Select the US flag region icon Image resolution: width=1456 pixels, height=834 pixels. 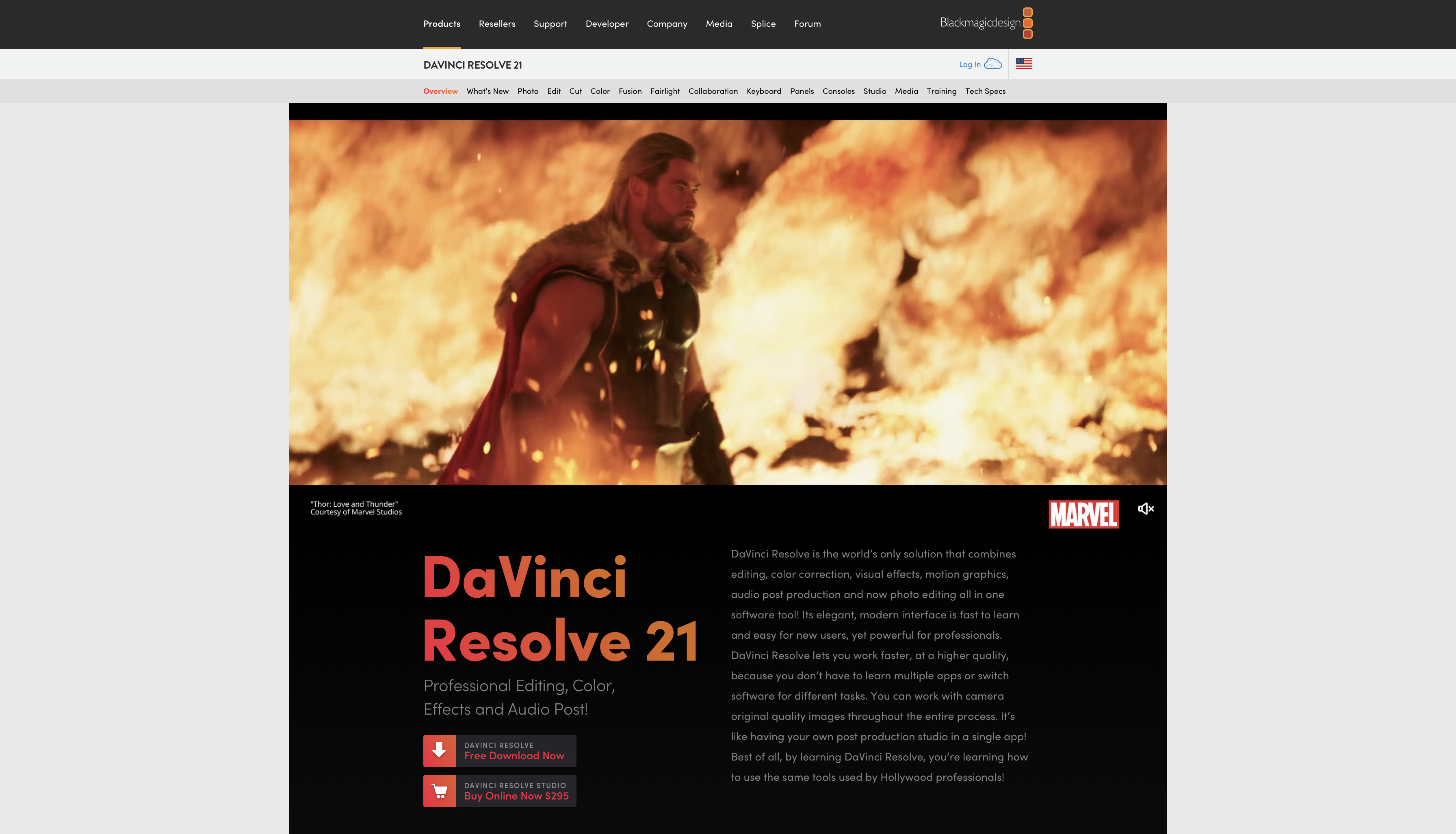coord(1024,64)
